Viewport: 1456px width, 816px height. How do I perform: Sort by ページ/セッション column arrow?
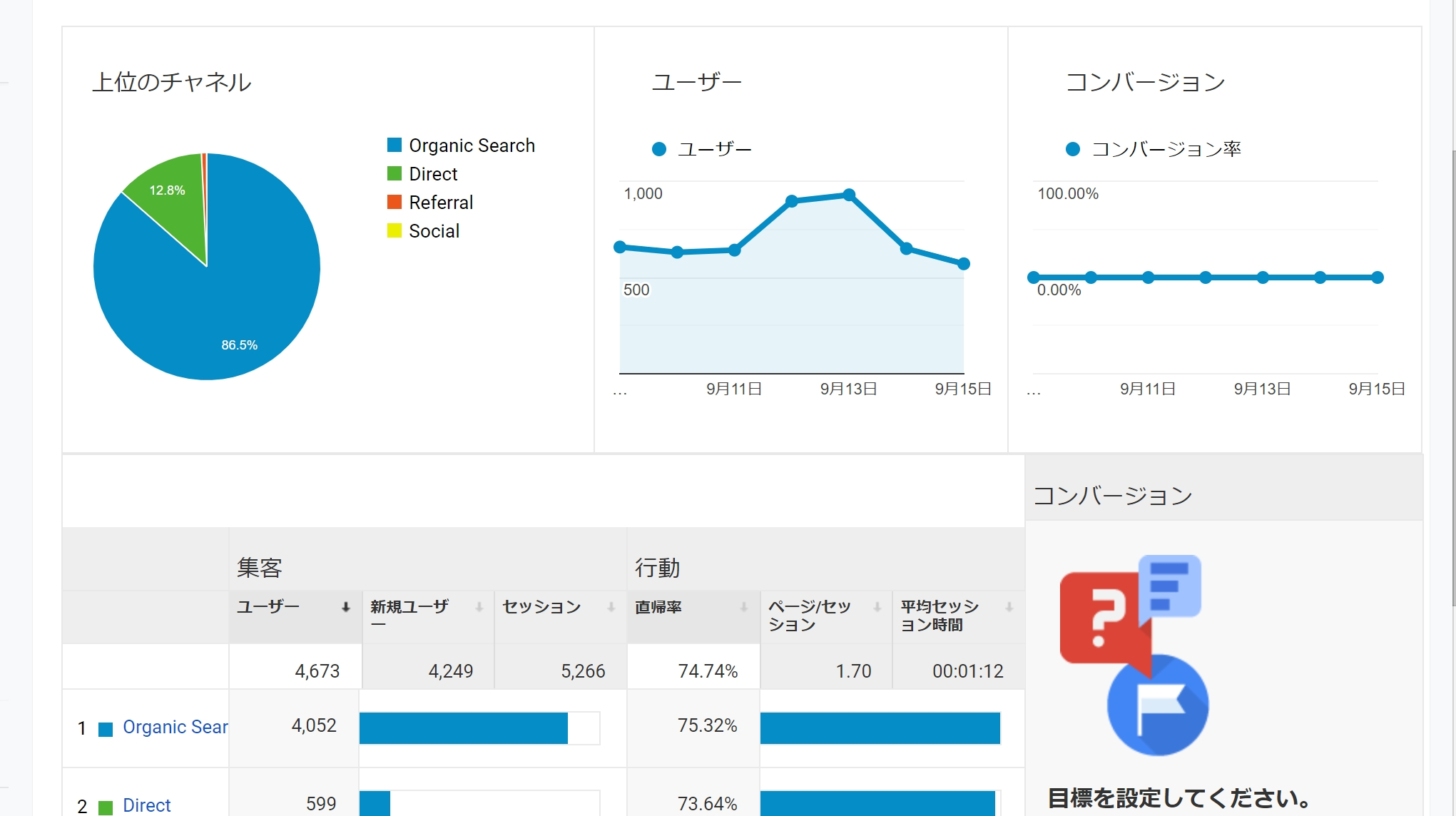(877, 607)
